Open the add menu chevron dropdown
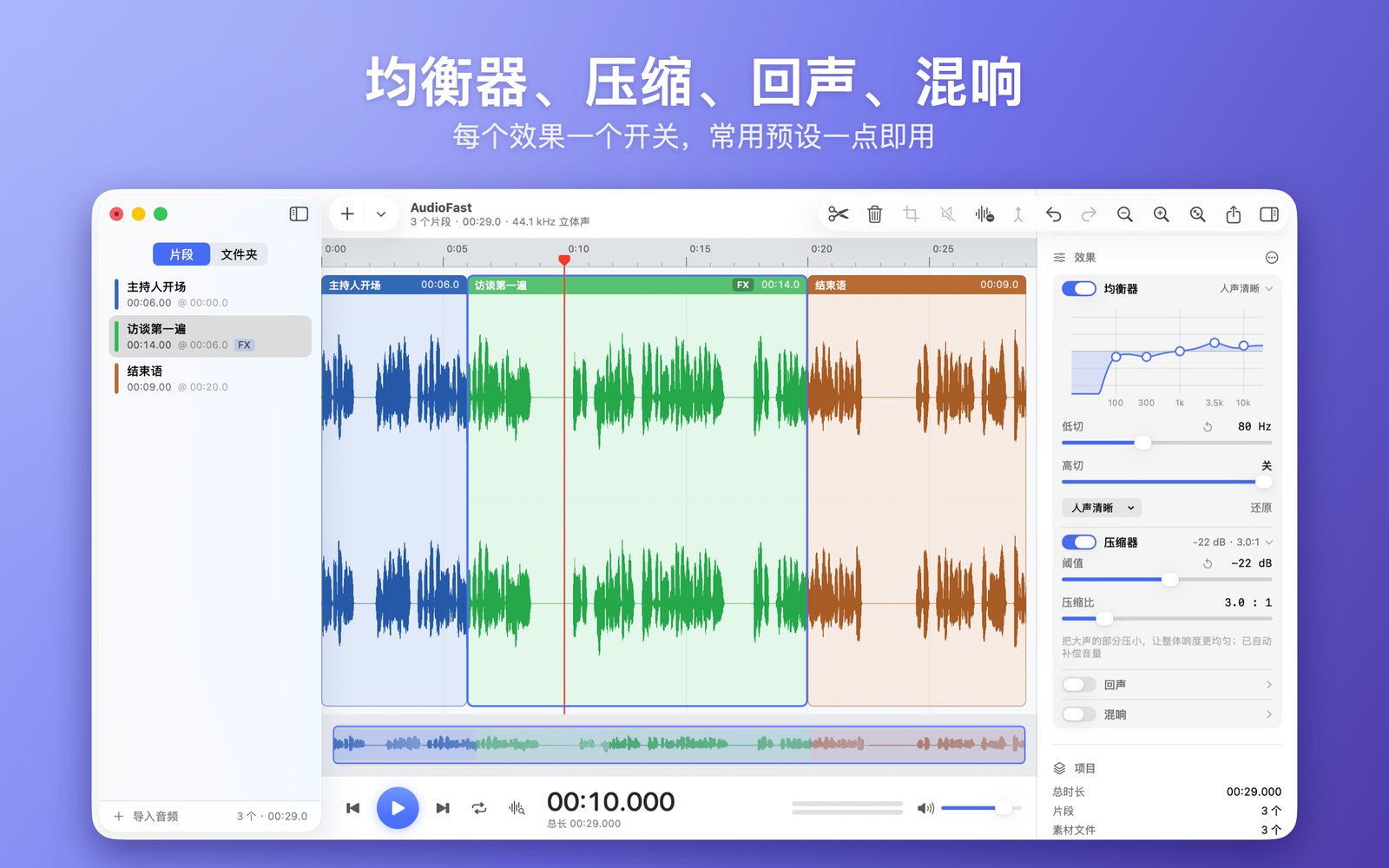This screenshot has height=868, width=1389. pyautogui.click(x=381, y=214)
